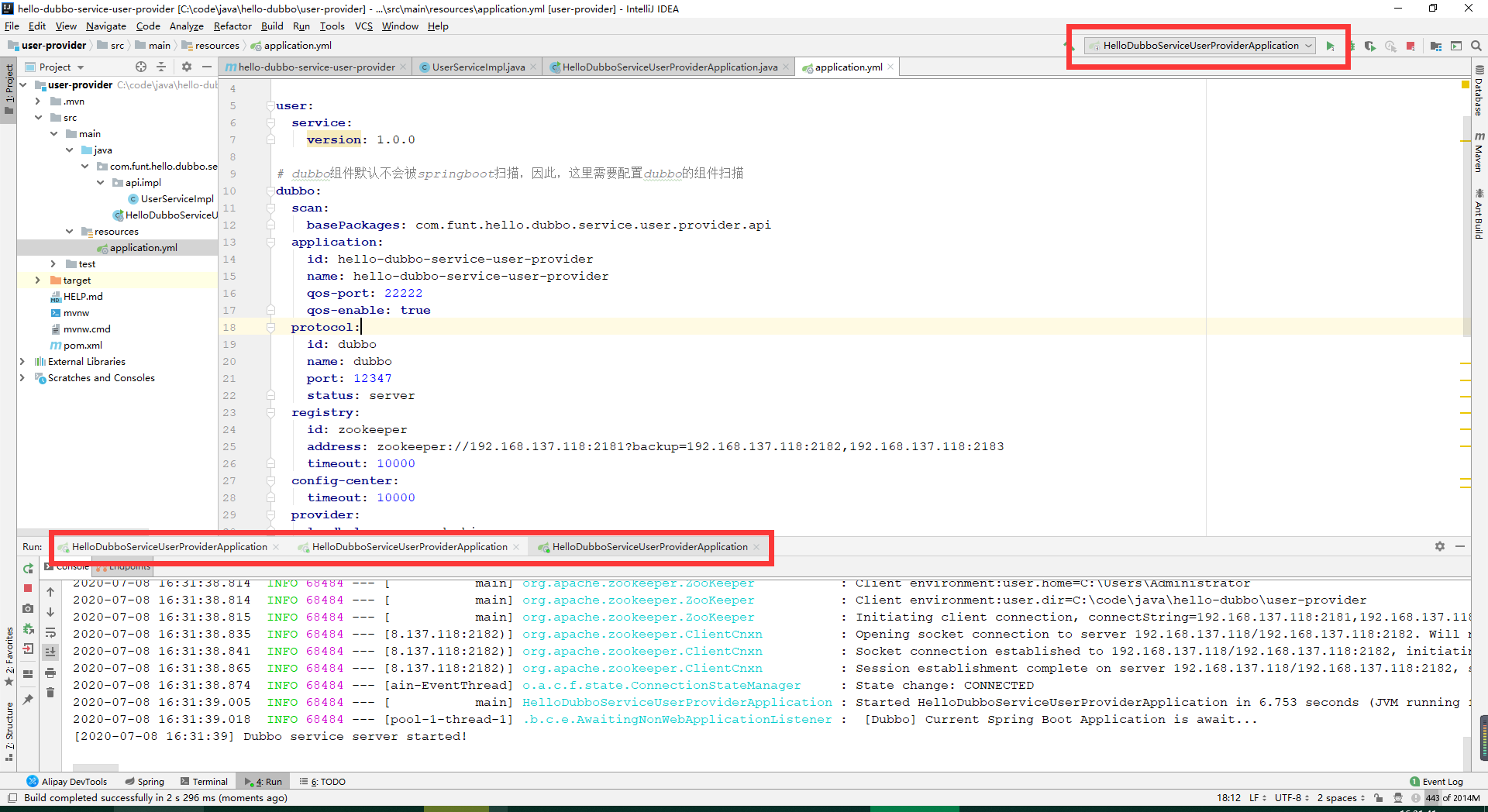Collapse the src folder
Image resolution: width=1488 pixels, height=812 pixels.
coord(38,117)
